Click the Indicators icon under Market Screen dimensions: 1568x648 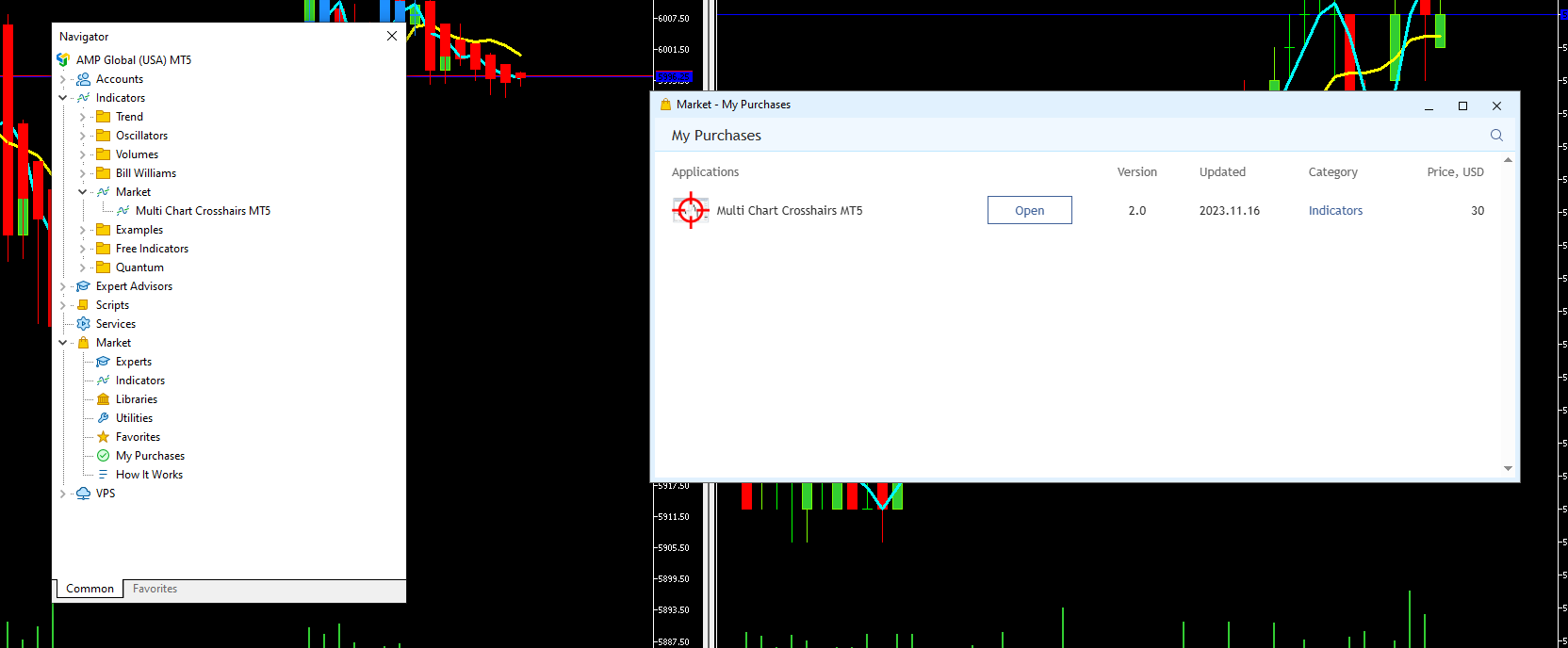click(104, 381)
